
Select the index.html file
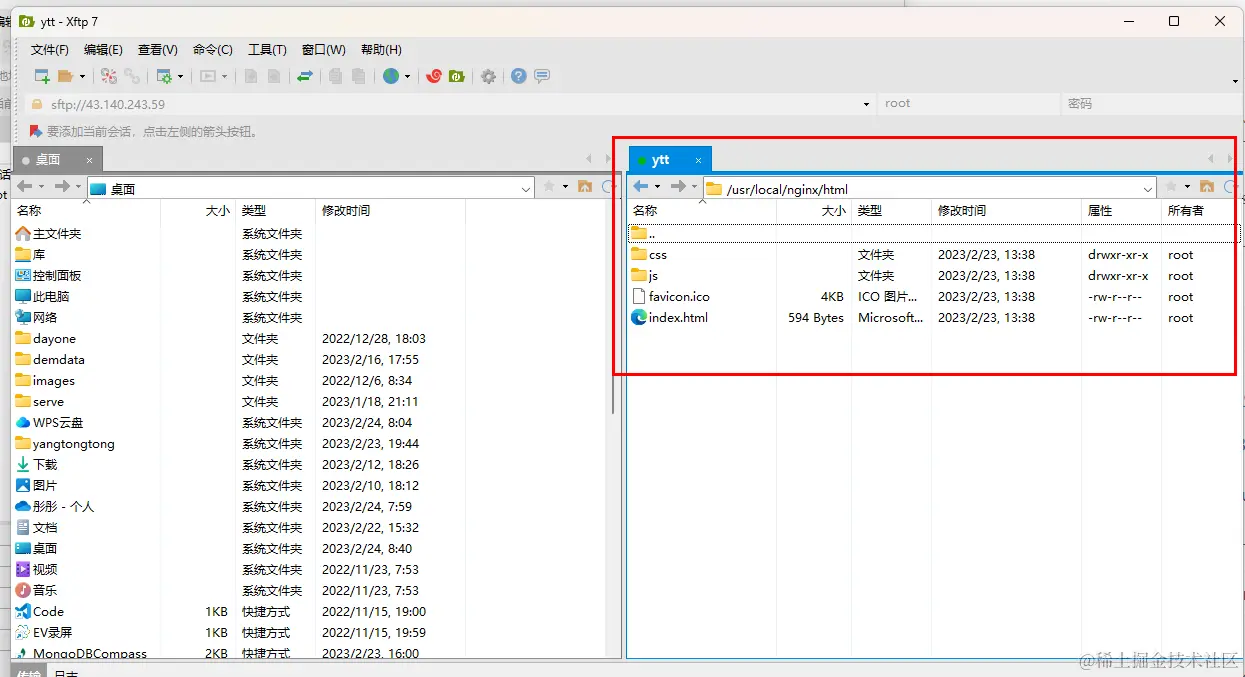coord(668,318)
